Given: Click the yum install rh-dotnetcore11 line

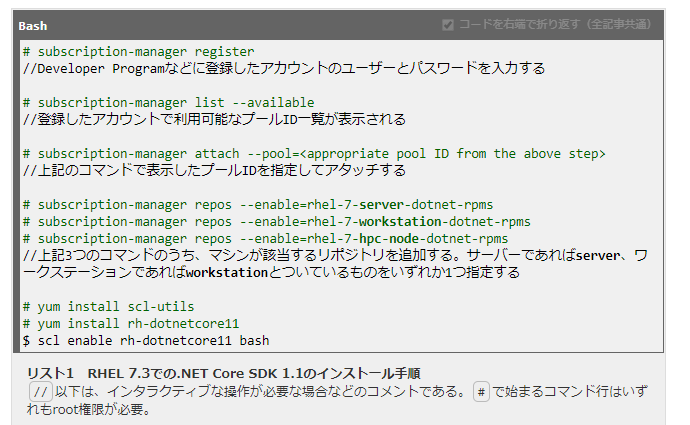Looking at the screenshot, I should (131, 324).
